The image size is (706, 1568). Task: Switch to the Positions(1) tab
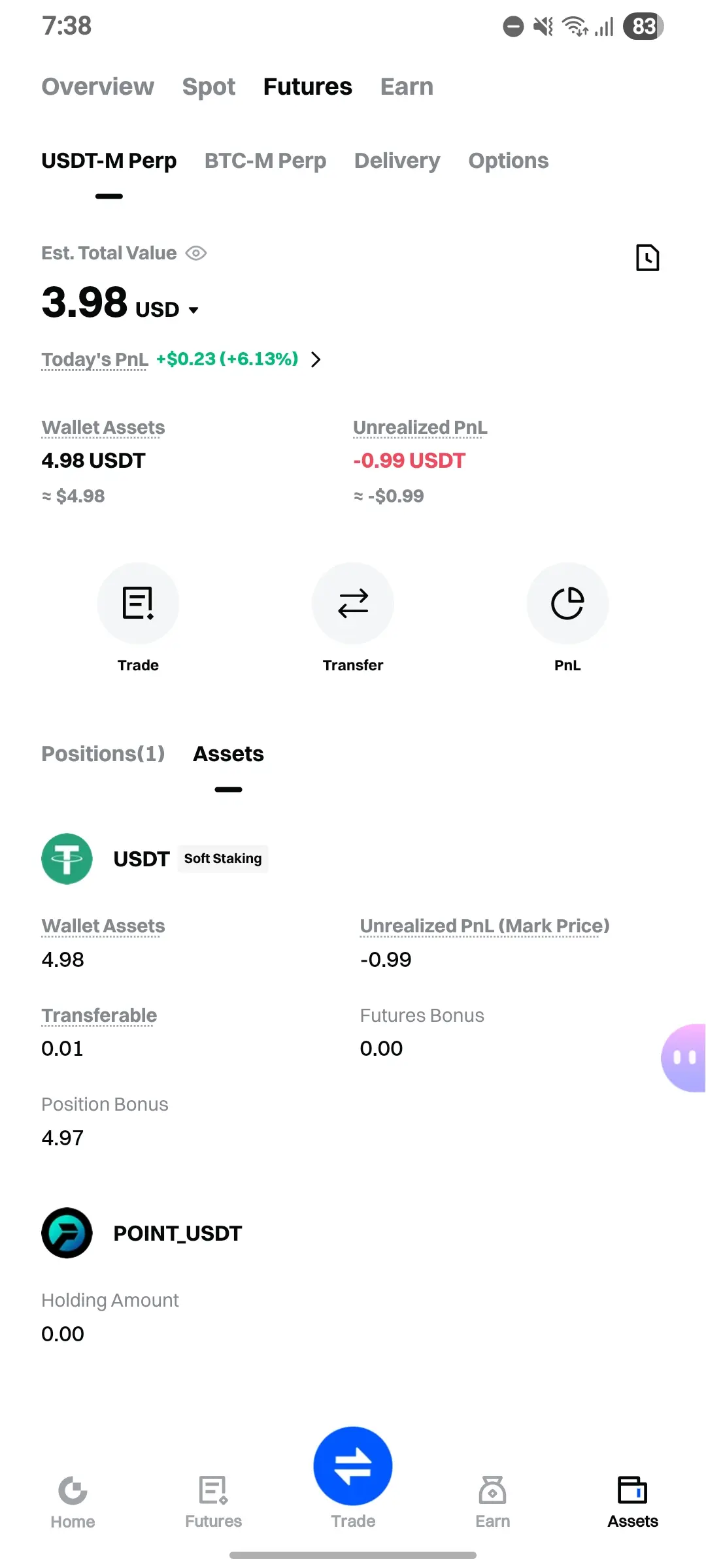[103, 754]
